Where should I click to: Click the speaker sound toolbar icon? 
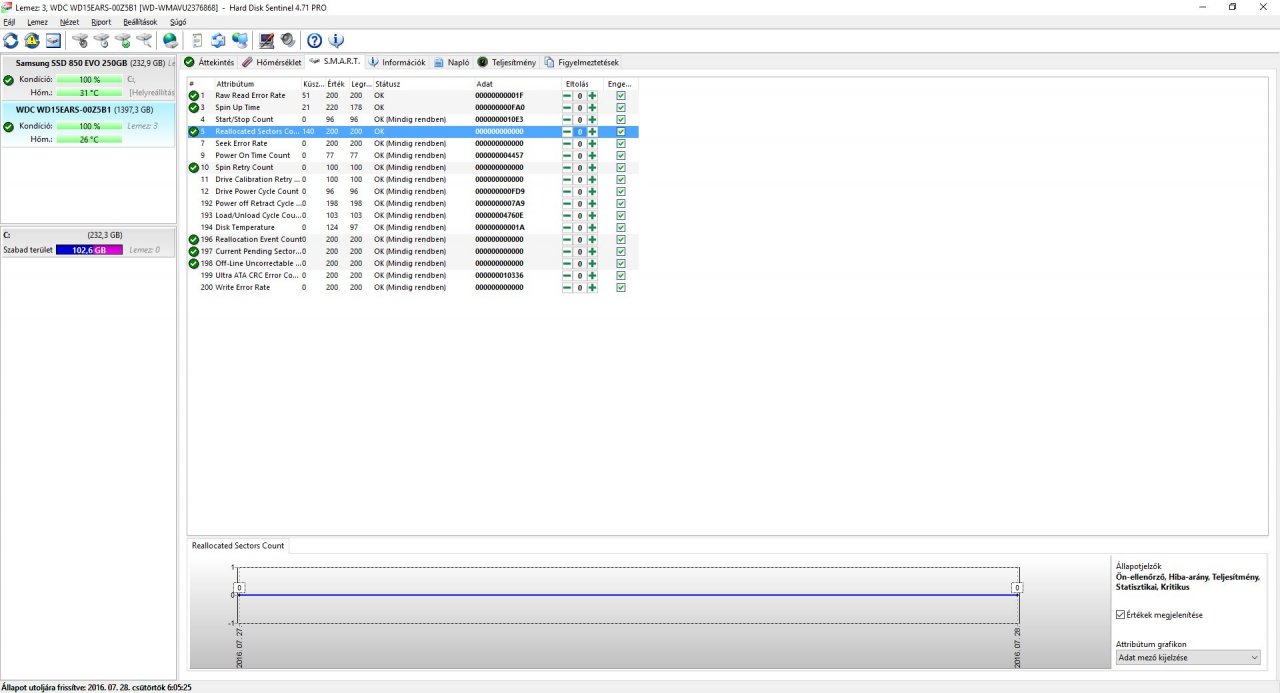pyautogui.click(x=288, y=40)
